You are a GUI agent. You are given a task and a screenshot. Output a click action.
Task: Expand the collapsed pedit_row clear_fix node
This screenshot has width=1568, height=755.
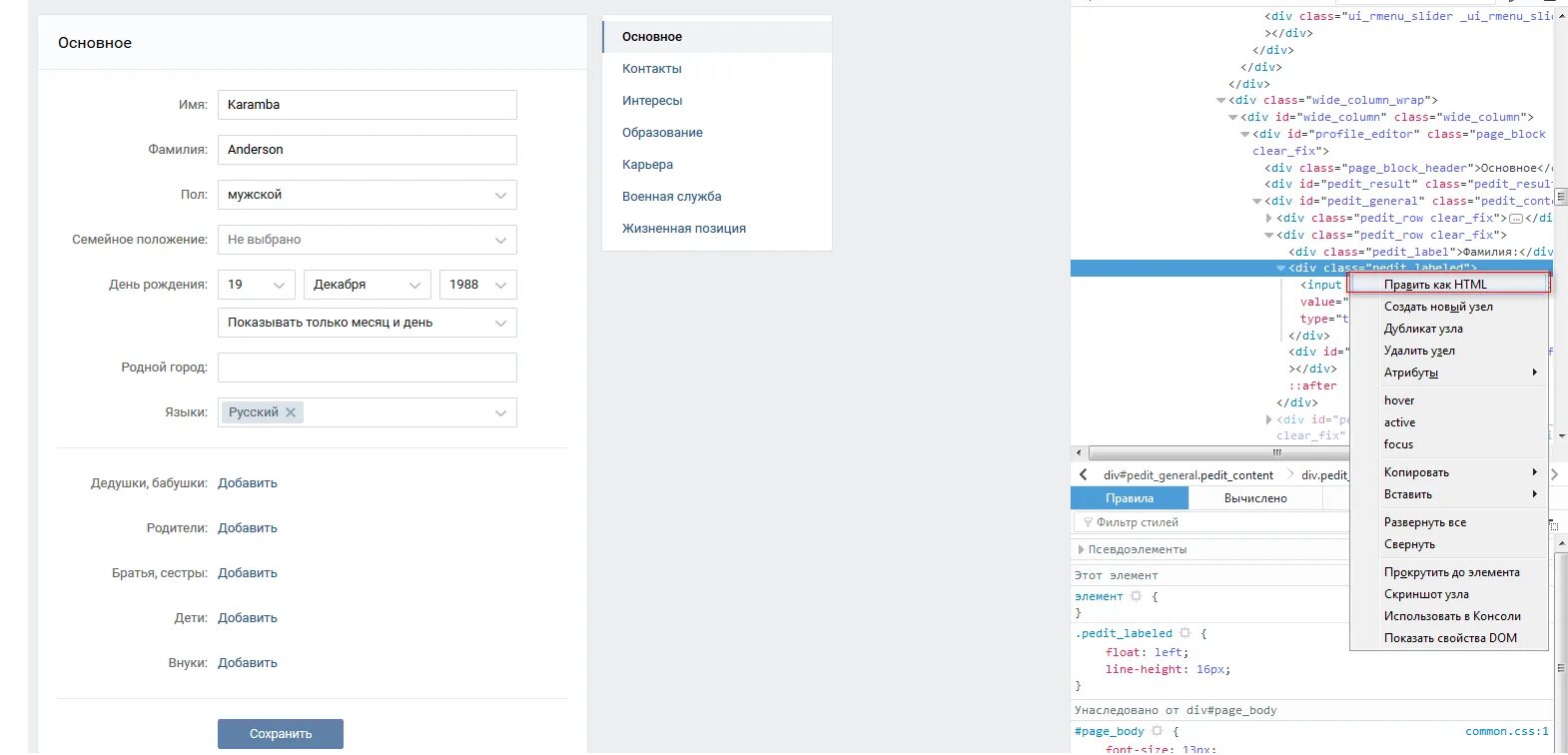tap(1268, 218)
